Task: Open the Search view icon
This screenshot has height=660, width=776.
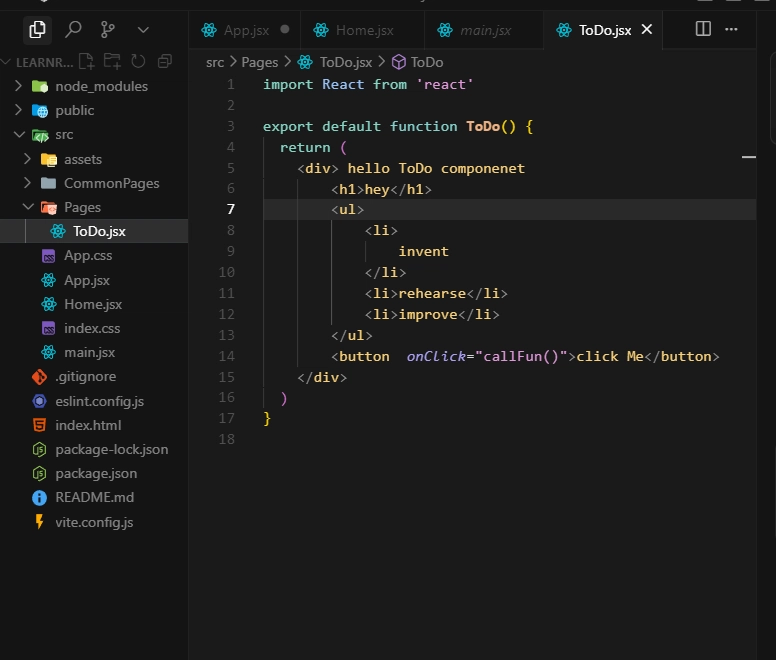Action: [x=73, y=30]
